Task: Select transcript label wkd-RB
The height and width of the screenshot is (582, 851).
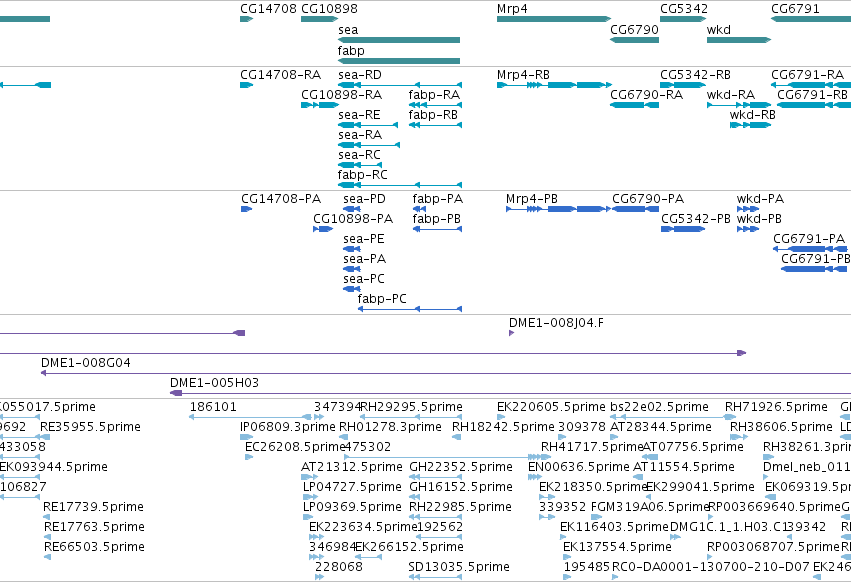Action: [x=752, y=115]
